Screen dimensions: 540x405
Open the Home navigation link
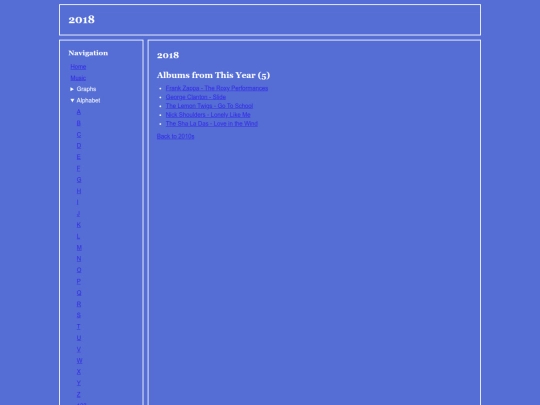[x=78, y=66]
